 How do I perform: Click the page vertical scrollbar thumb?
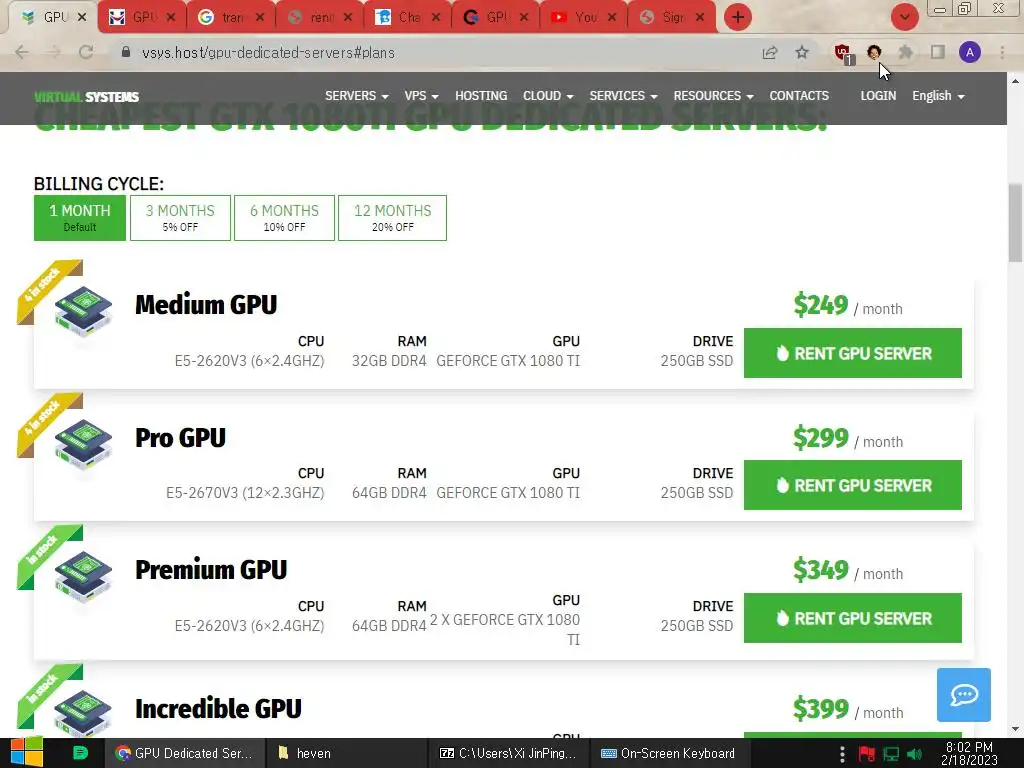click(1015, 223)
